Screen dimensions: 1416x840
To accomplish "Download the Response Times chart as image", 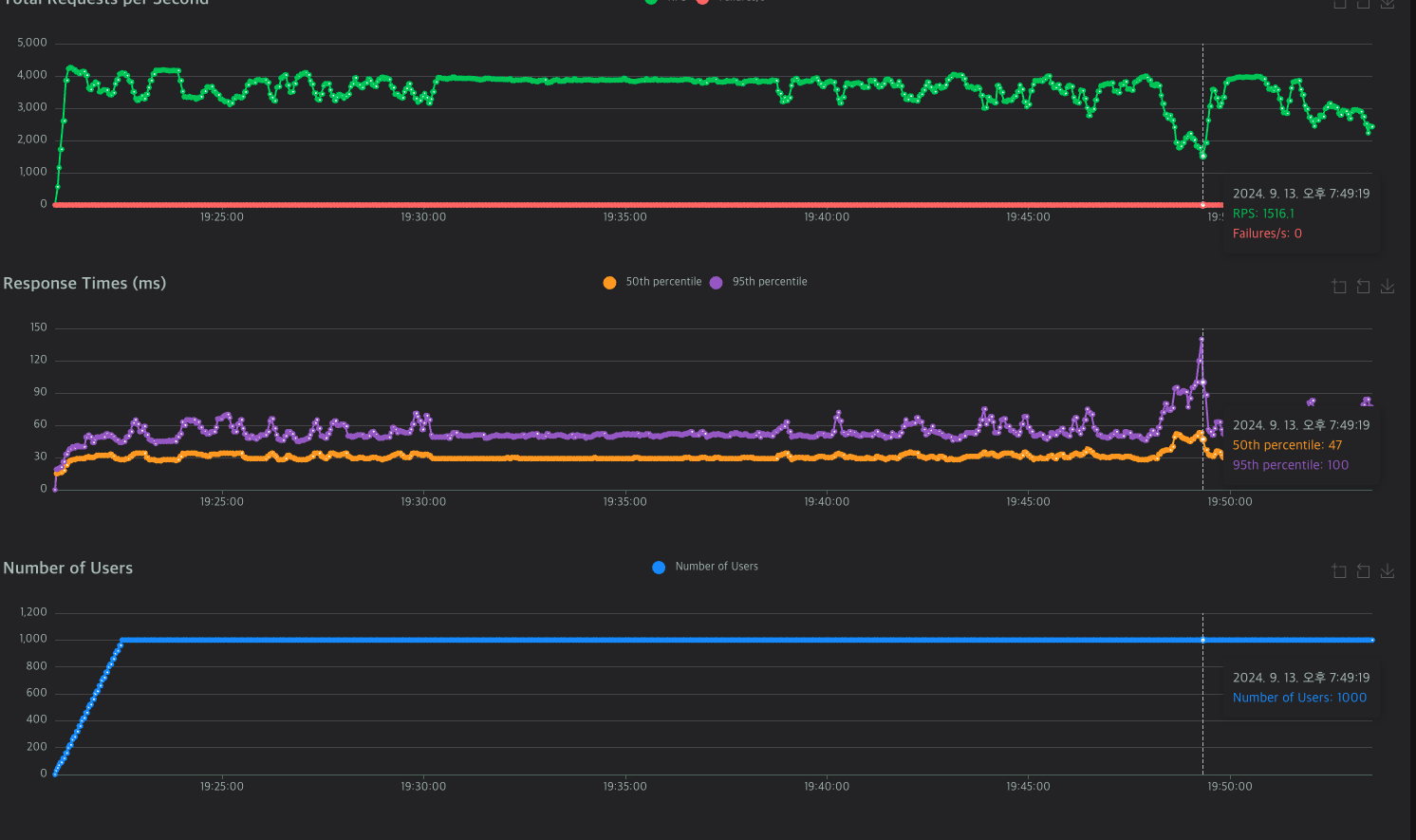I will point(1388,287).
